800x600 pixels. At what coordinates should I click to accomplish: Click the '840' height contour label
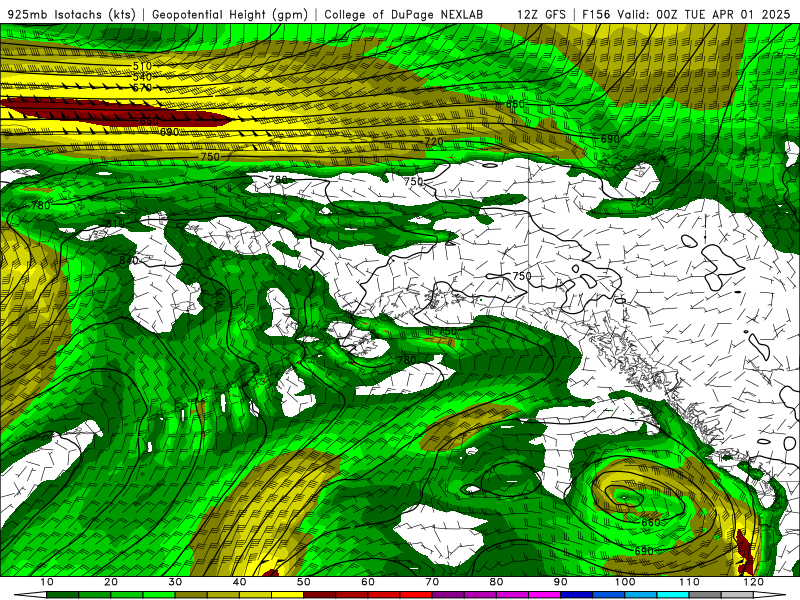click(x=129, y=260)
